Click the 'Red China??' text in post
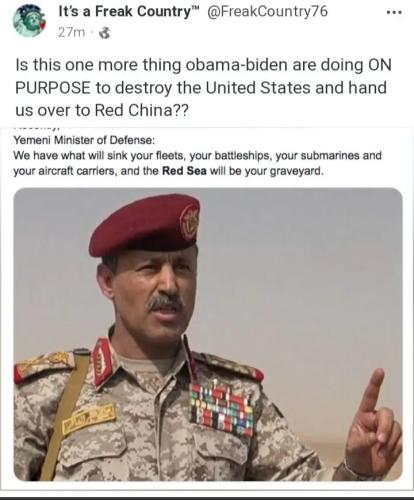 (x=142, y=110)
